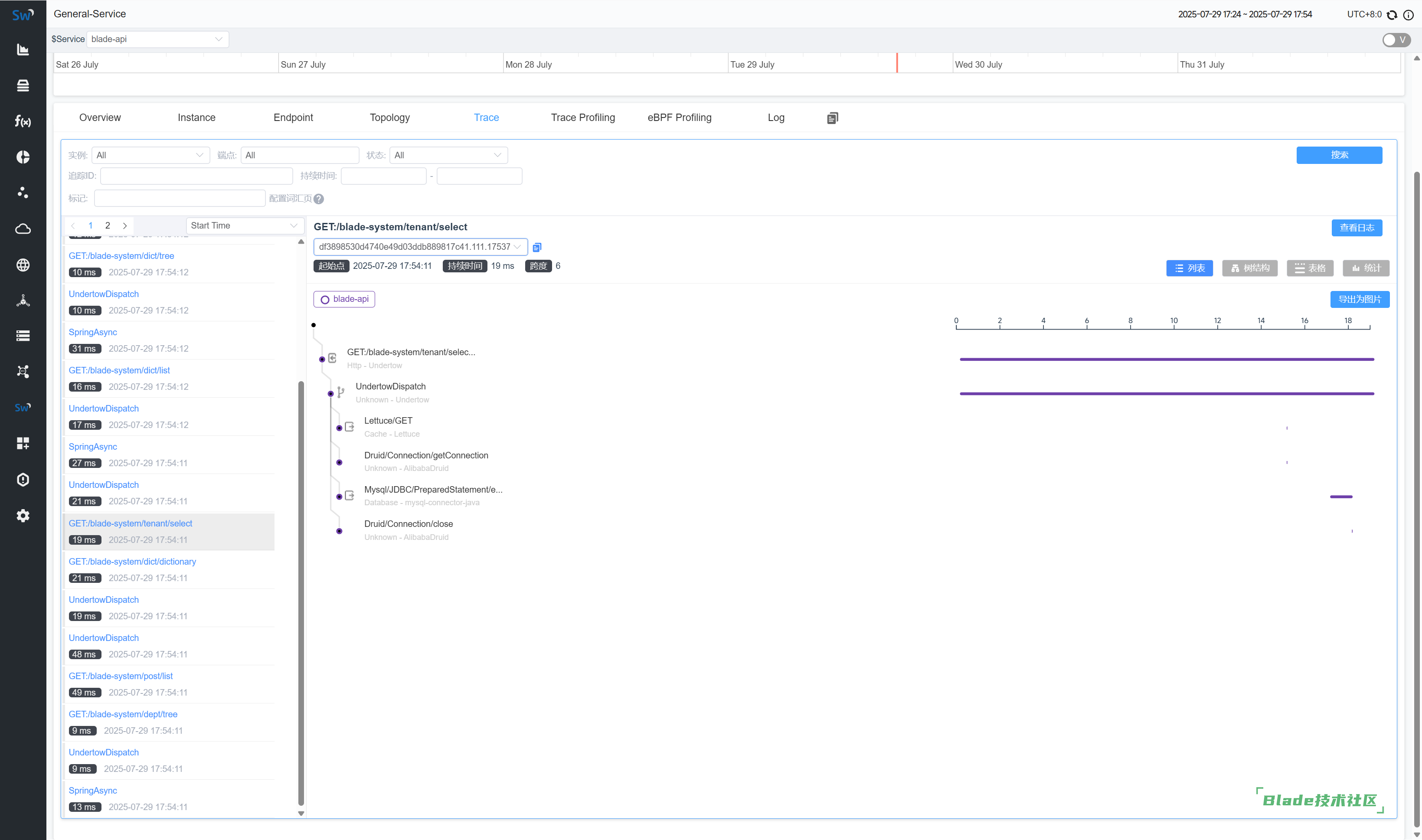Click the info icon in top-right corner

[x=1409, y=15]
